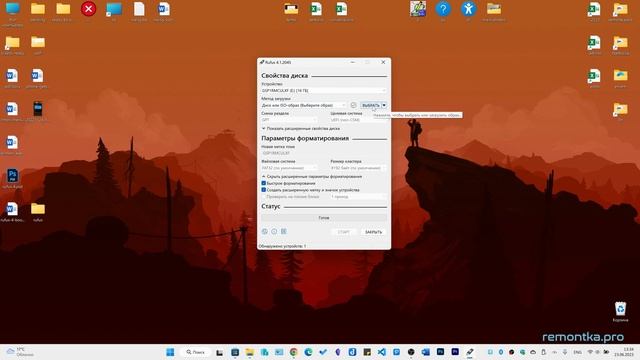Open Microsoft Edge from the taskbar
Screen dimensions: 640x360
[308, 352]
